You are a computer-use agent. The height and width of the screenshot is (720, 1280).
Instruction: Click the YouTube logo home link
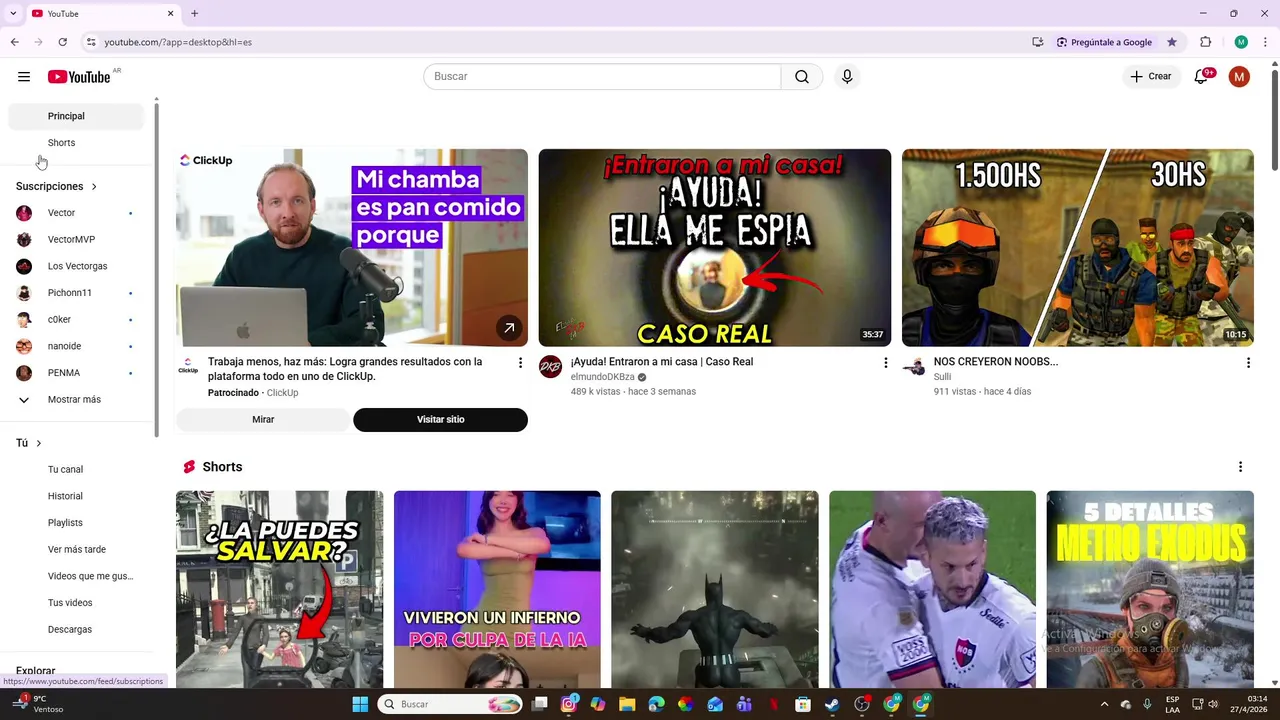(x=79, y=77)
